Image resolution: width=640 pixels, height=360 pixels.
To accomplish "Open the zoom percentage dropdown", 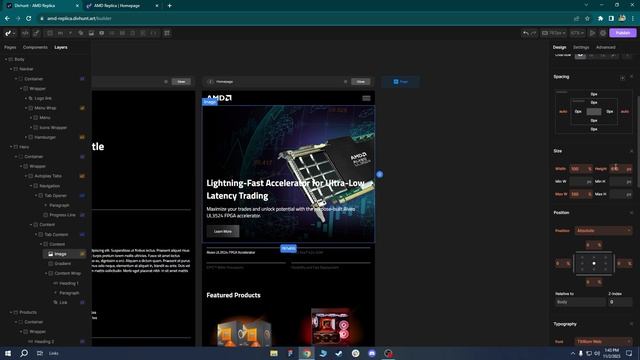I will pyautogui.click(x=577, y=33).
